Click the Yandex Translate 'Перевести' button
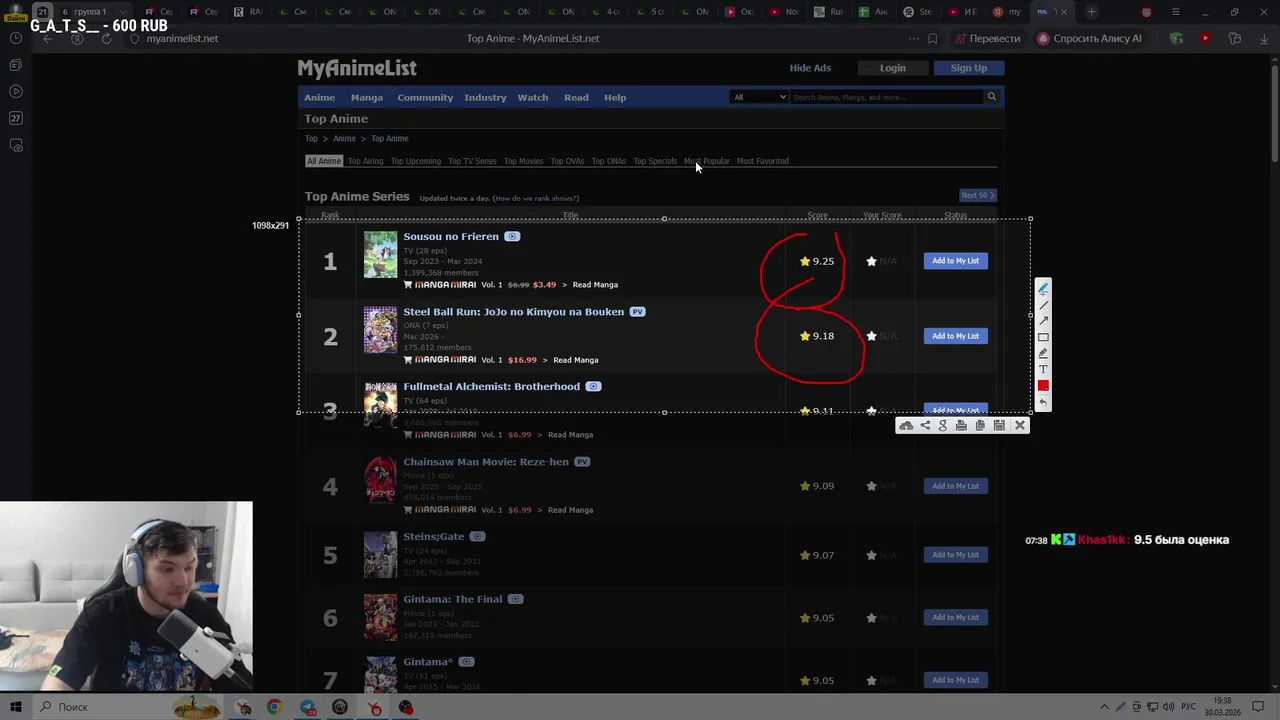This screenshot has width=1280, height=720. point(988,39)
